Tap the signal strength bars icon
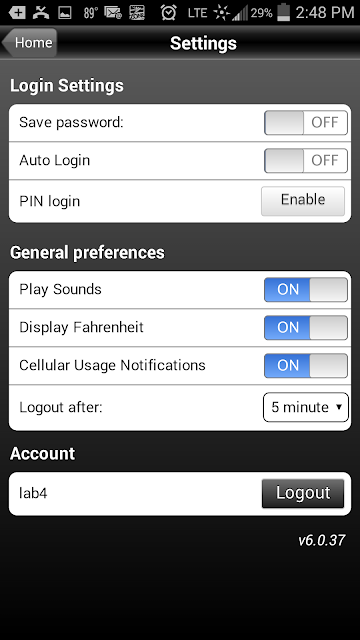The height and width of the screenshot is (640, 360). (x=240, y=13)
